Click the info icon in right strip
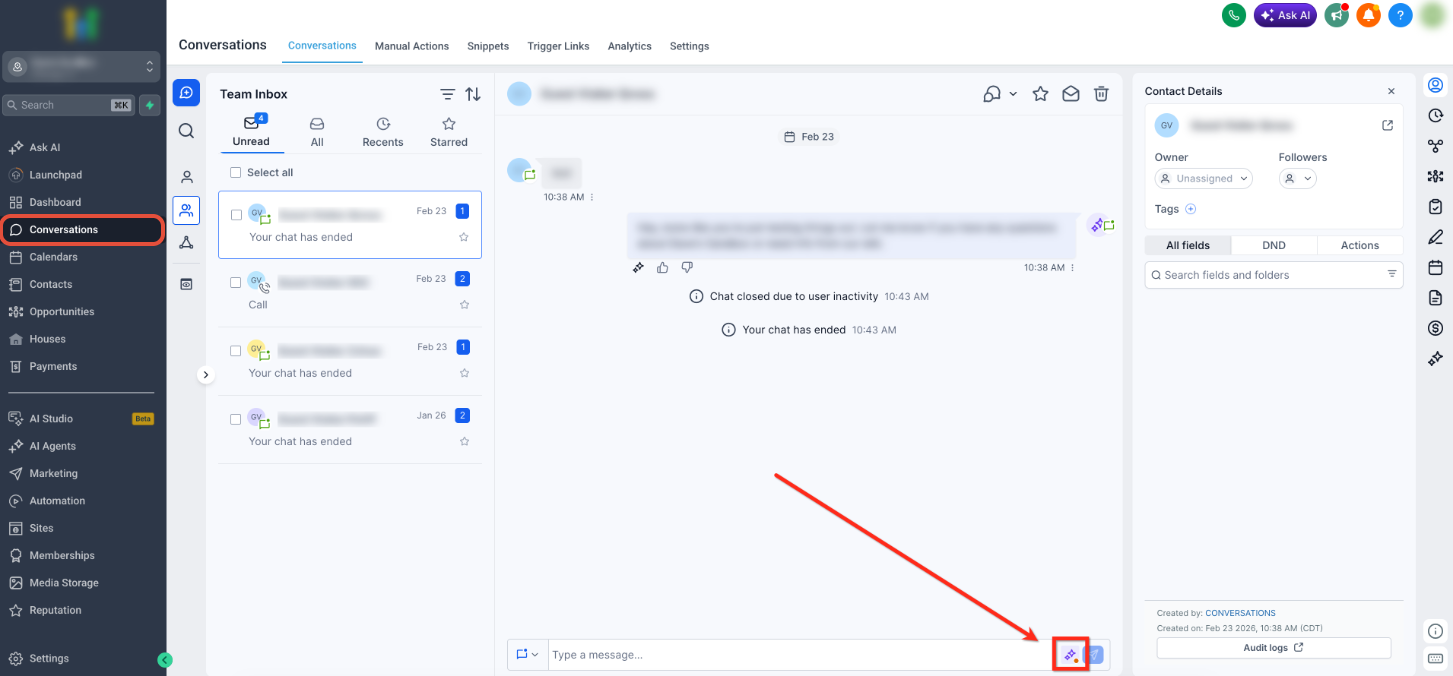Viewport: 1453px width, 676px height. coord(1436,630)
